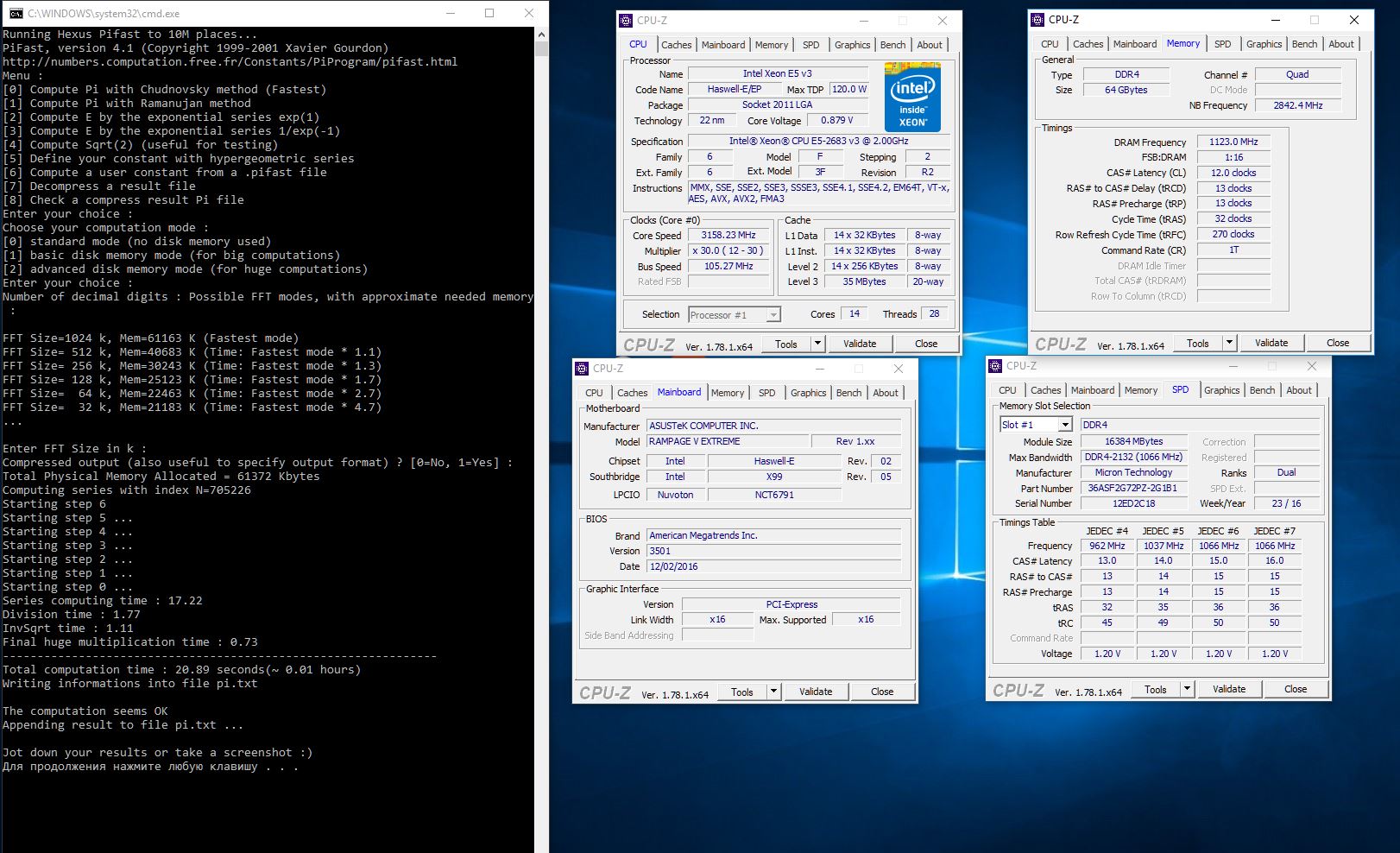Switch to Mainboard tab in SPD window
This screenshot has height=853, width=1400.
pyautogui.click(x=1093, y=390)
